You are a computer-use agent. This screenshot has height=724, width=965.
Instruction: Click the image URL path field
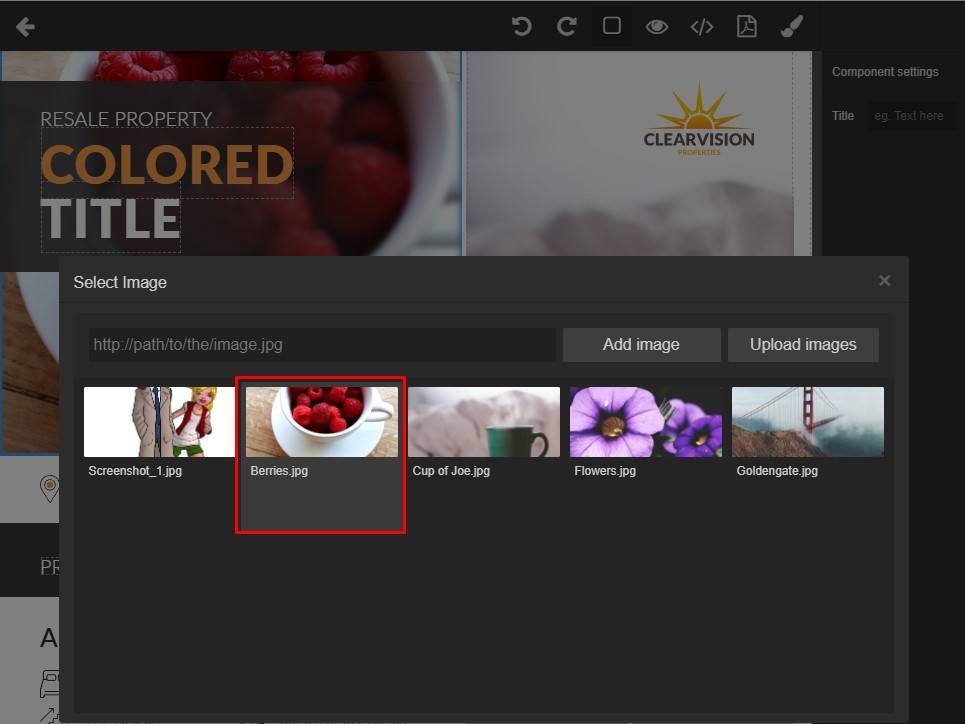click(x=321, y=344)
